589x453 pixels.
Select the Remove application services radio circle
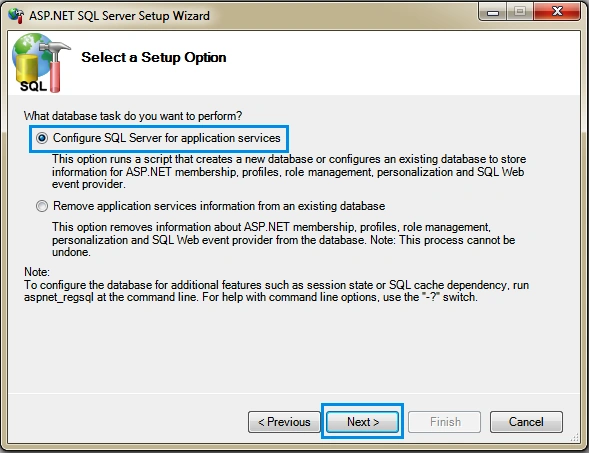(42, 206)
